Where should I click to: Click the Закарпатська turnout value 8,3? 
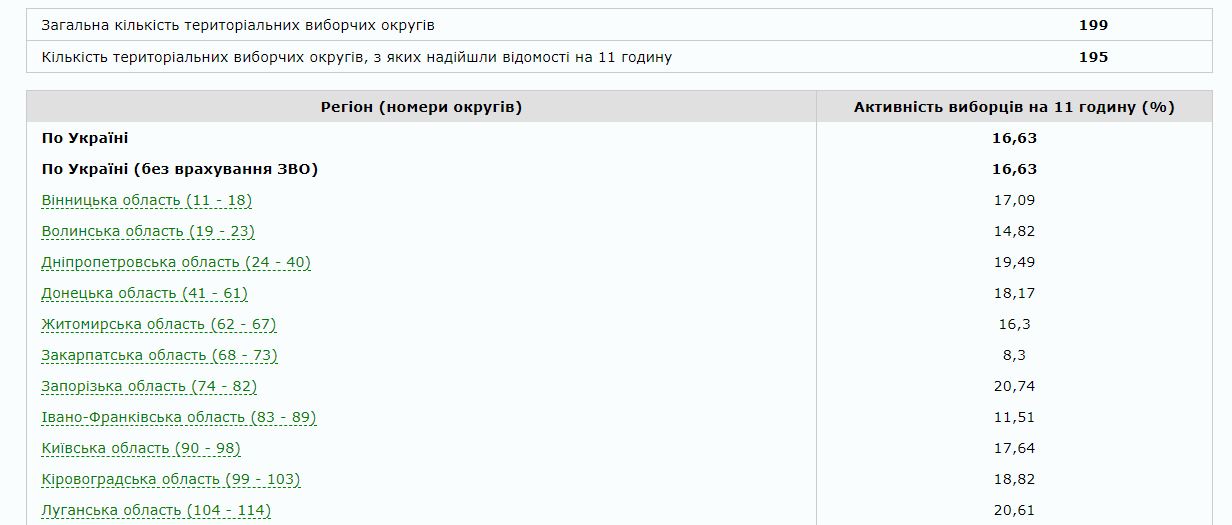(1014, 355)
